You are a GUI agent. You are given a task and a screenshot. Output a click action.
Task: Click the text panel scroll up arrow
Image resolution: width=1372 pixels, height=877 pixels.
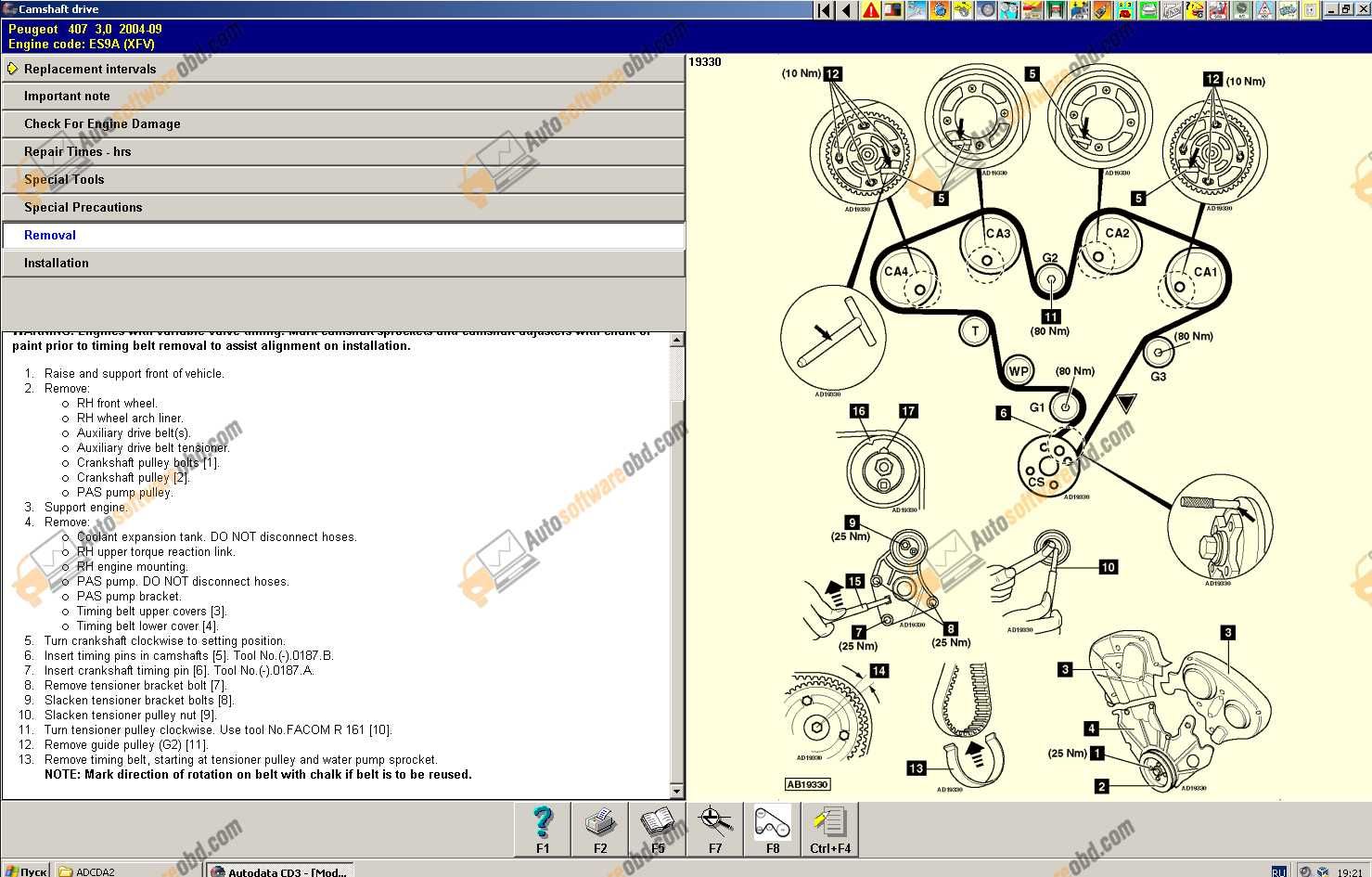676,340
